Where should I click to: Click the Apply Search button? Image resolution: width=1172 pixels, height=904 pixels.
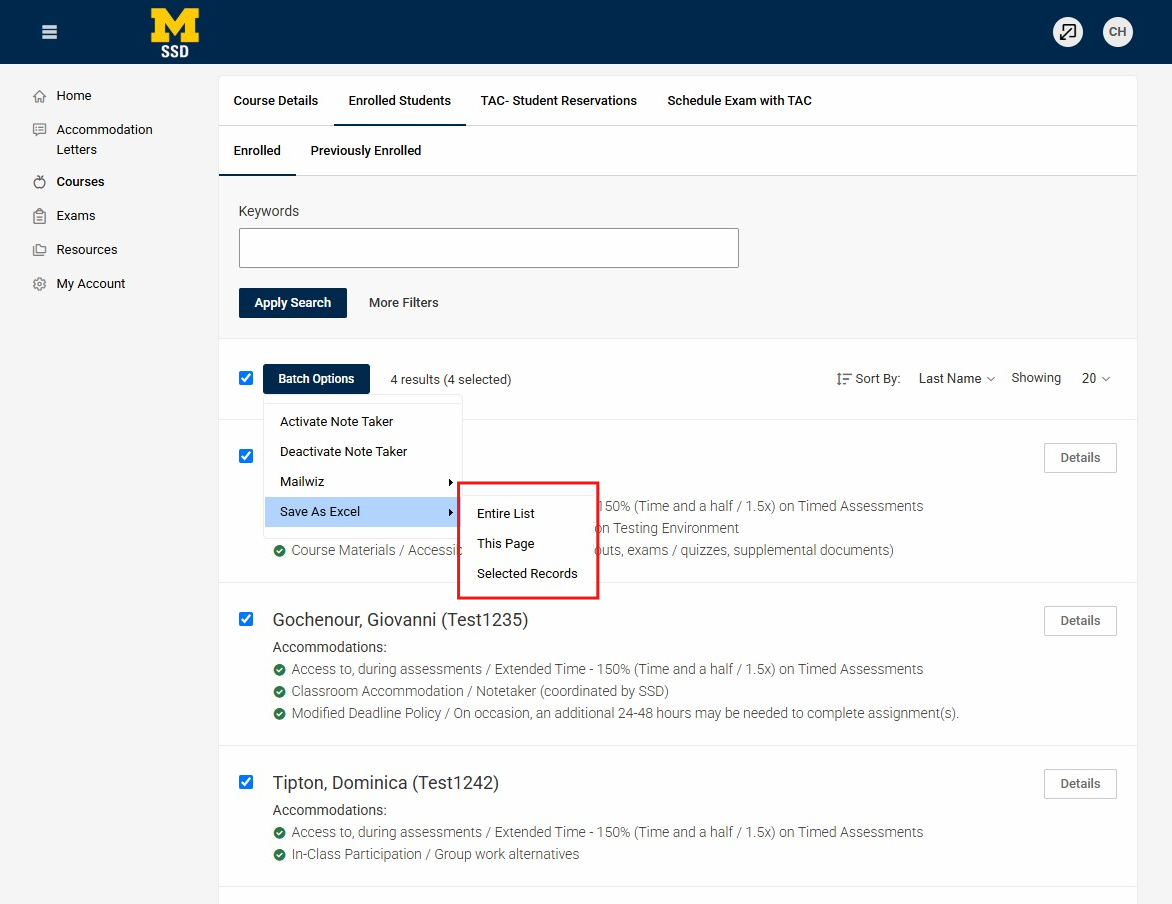click(x=292, y=303)
